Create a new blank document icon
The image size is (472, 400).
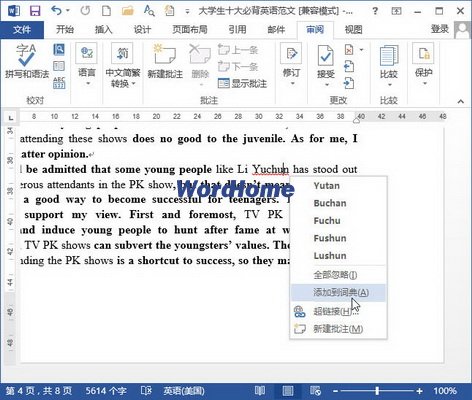[x=106, y=11]
